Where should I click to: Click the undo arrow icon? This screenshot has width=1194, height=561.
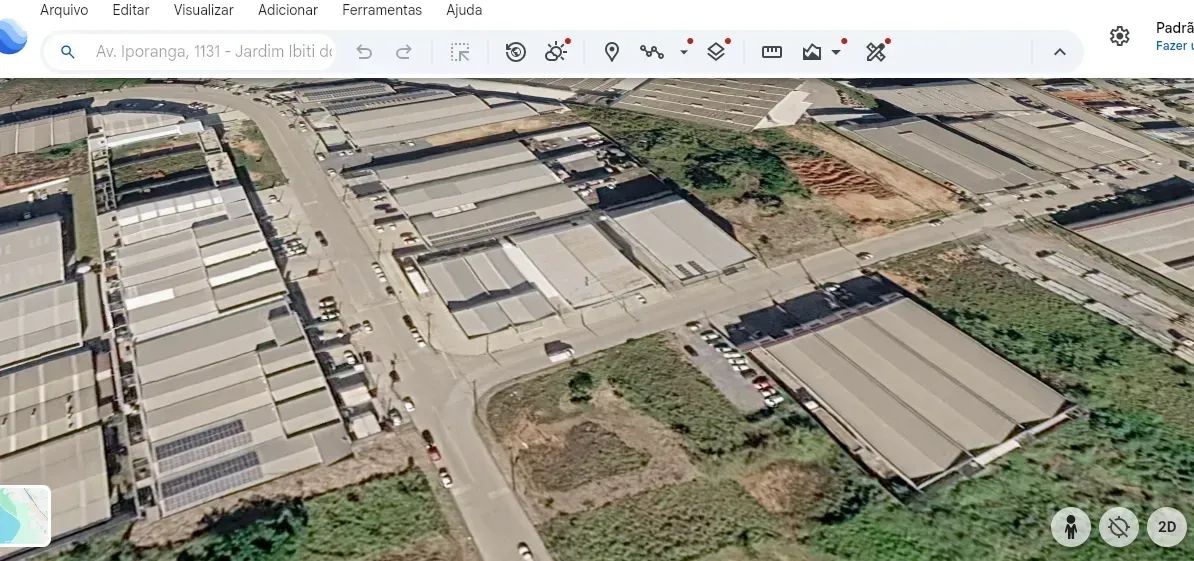click(364, 52)
